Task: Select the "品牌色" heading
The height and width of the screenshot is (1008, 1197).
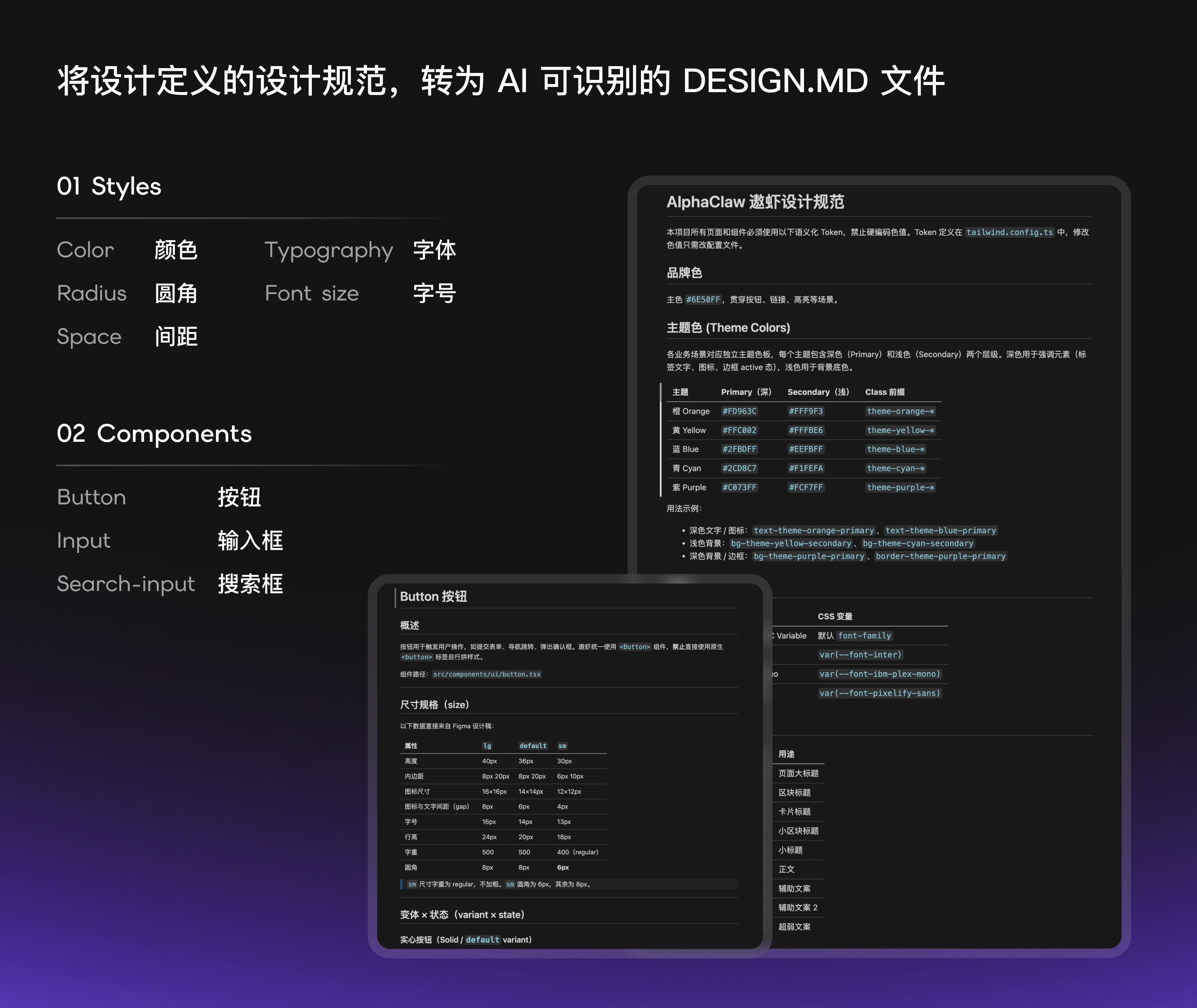Action: (x=684, y=272)
